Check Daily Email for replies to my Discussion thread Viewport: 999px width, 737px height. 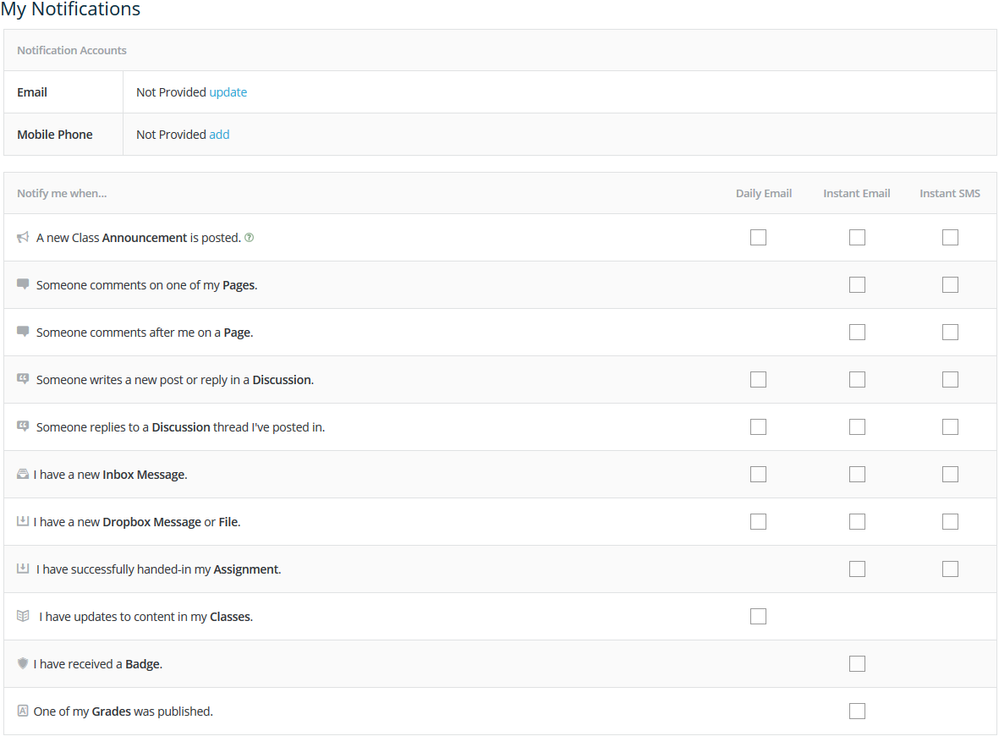[758, 427]
